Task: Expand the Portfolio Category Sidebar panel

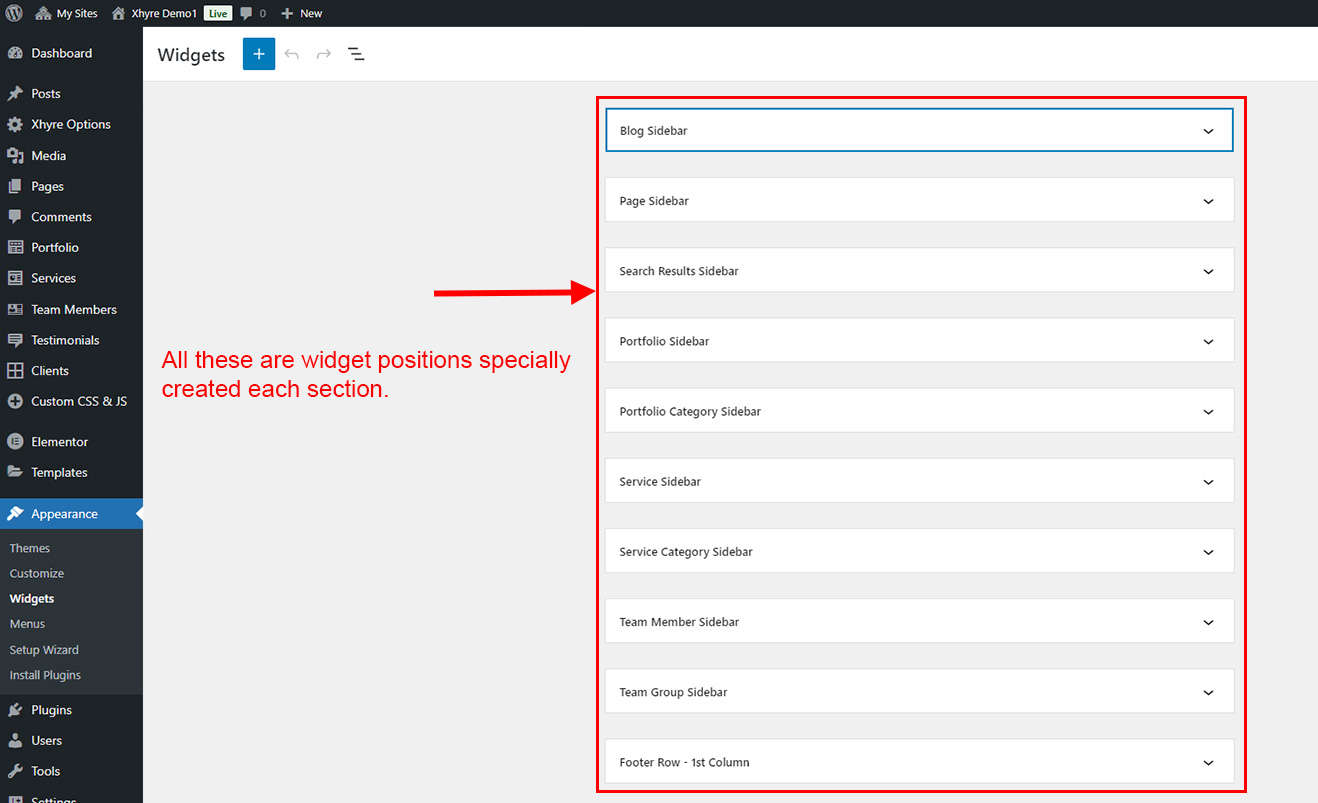Action: (x=918, y=411)
